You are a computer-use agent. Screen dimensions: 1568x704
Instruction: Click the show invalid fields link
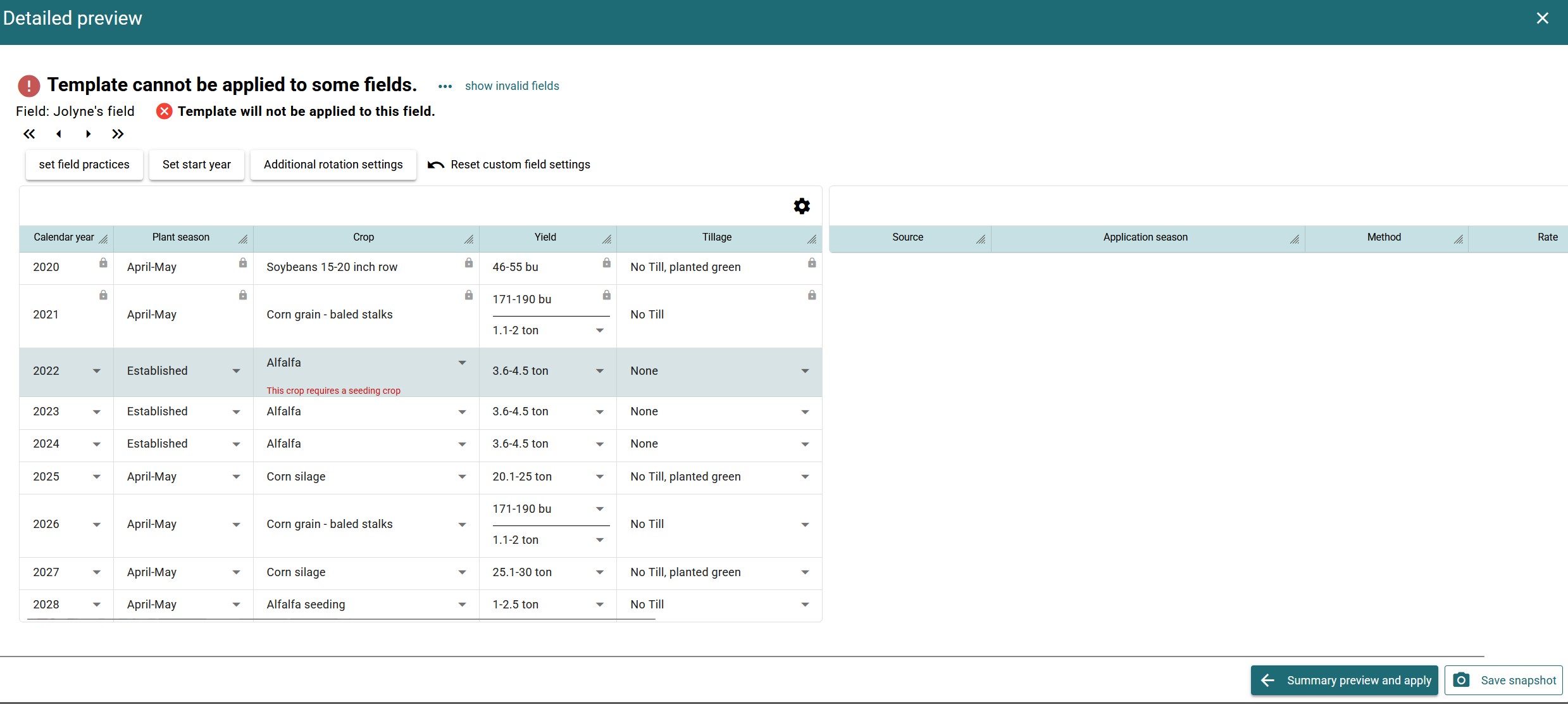pos(512,86)
